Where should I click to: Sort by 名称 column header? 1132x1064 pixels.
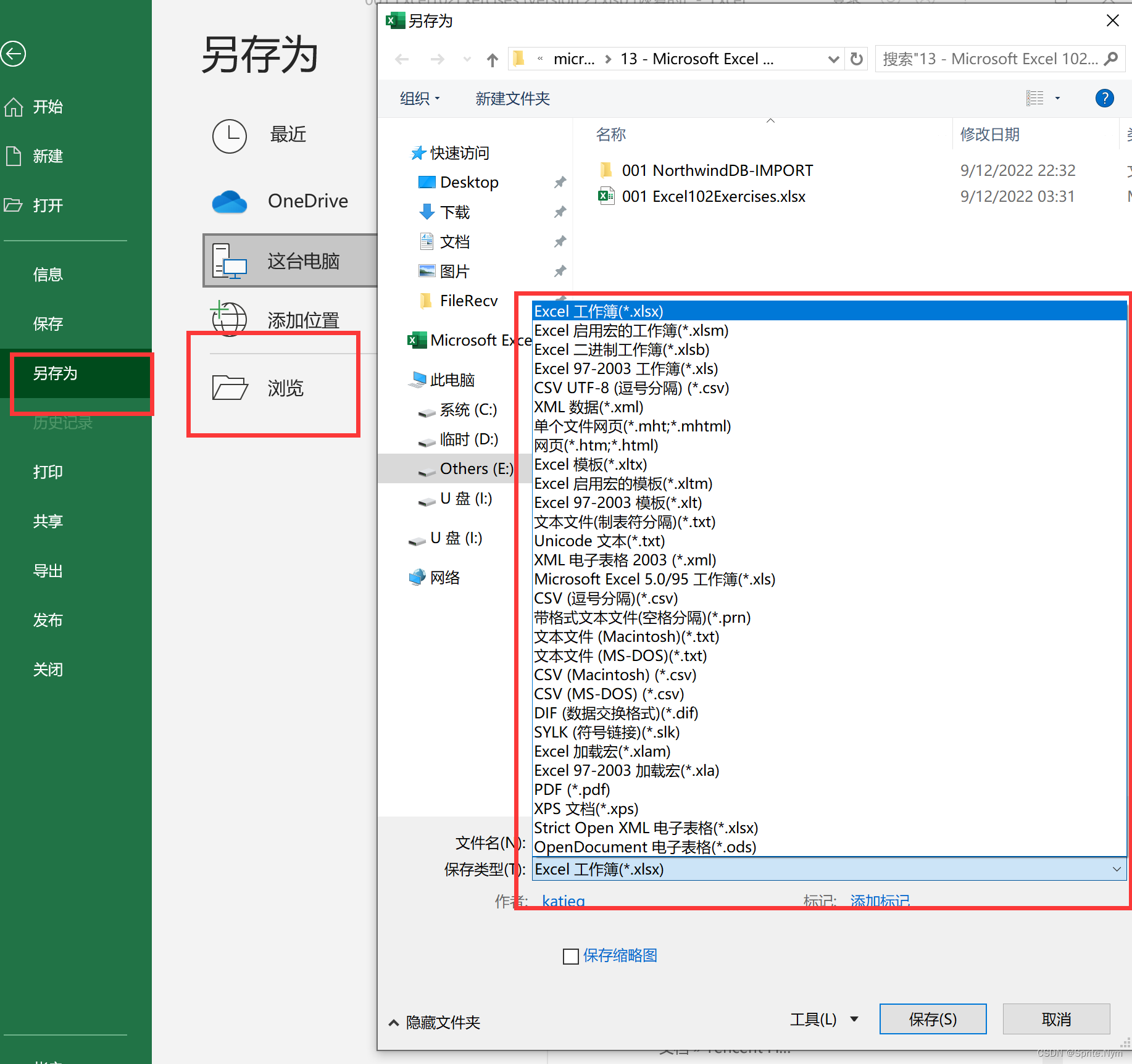611,135
